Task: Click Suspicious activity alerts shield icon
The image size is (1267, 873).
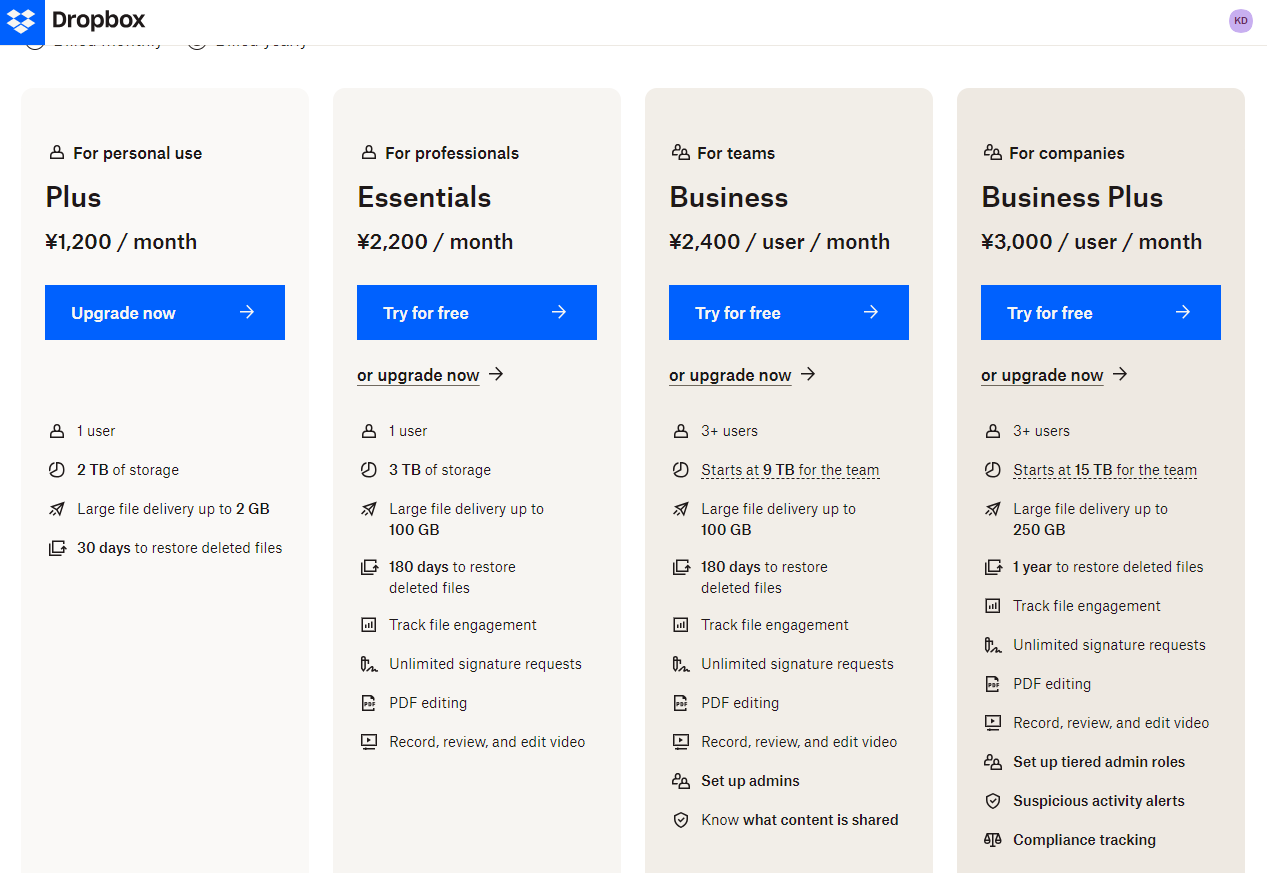Action: tap(993, 801)
